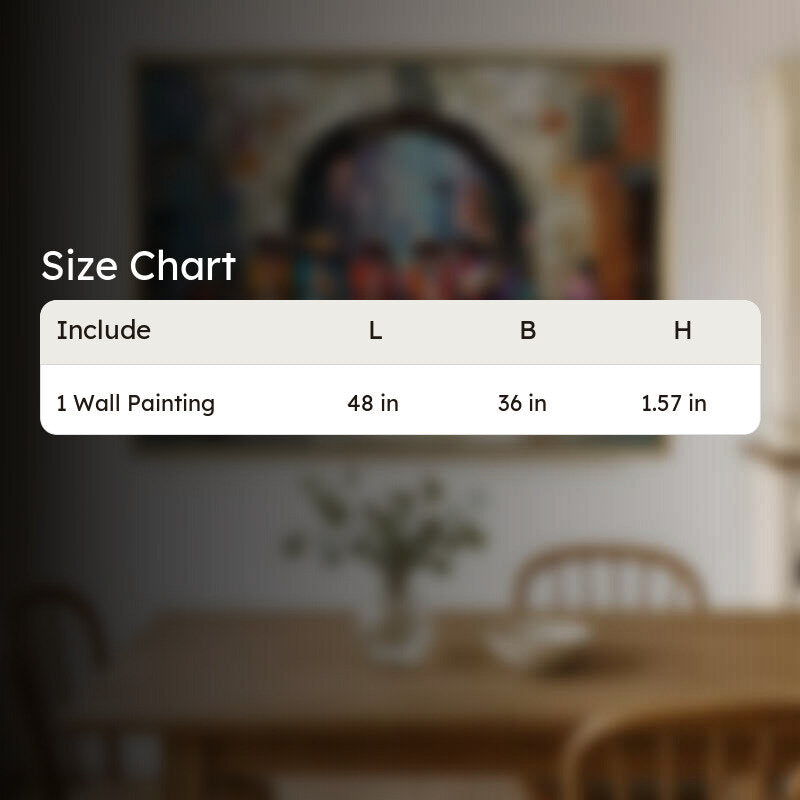Click the 1 Wall Painting row label
800x800 pixels.
136,403
